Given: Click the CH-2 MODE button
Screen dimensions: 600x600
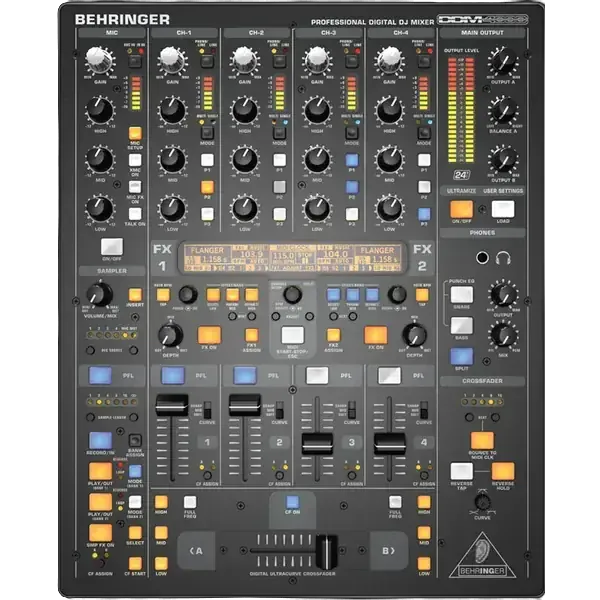Looking at the screenshot, I should click(279, 133).
